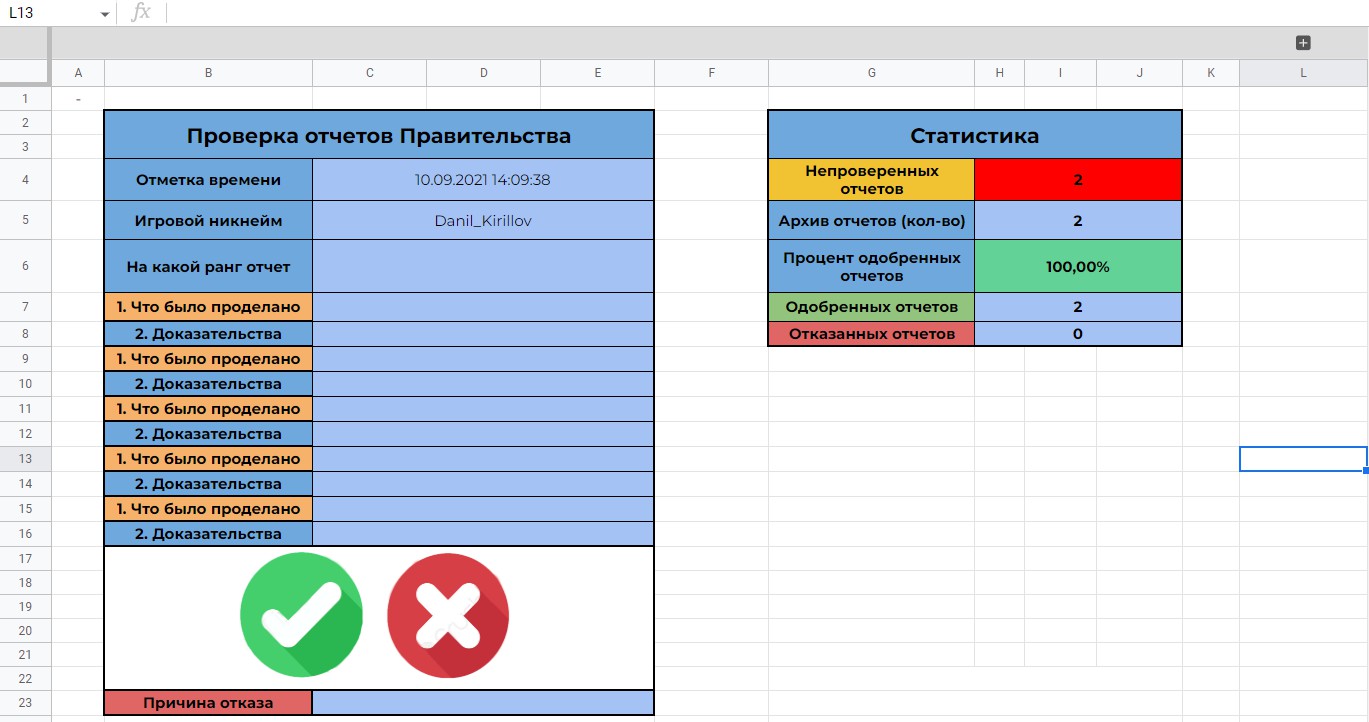This screenshot has height=722, width=1369.
Task: Select column A header
Action: [x=78, y=73]
